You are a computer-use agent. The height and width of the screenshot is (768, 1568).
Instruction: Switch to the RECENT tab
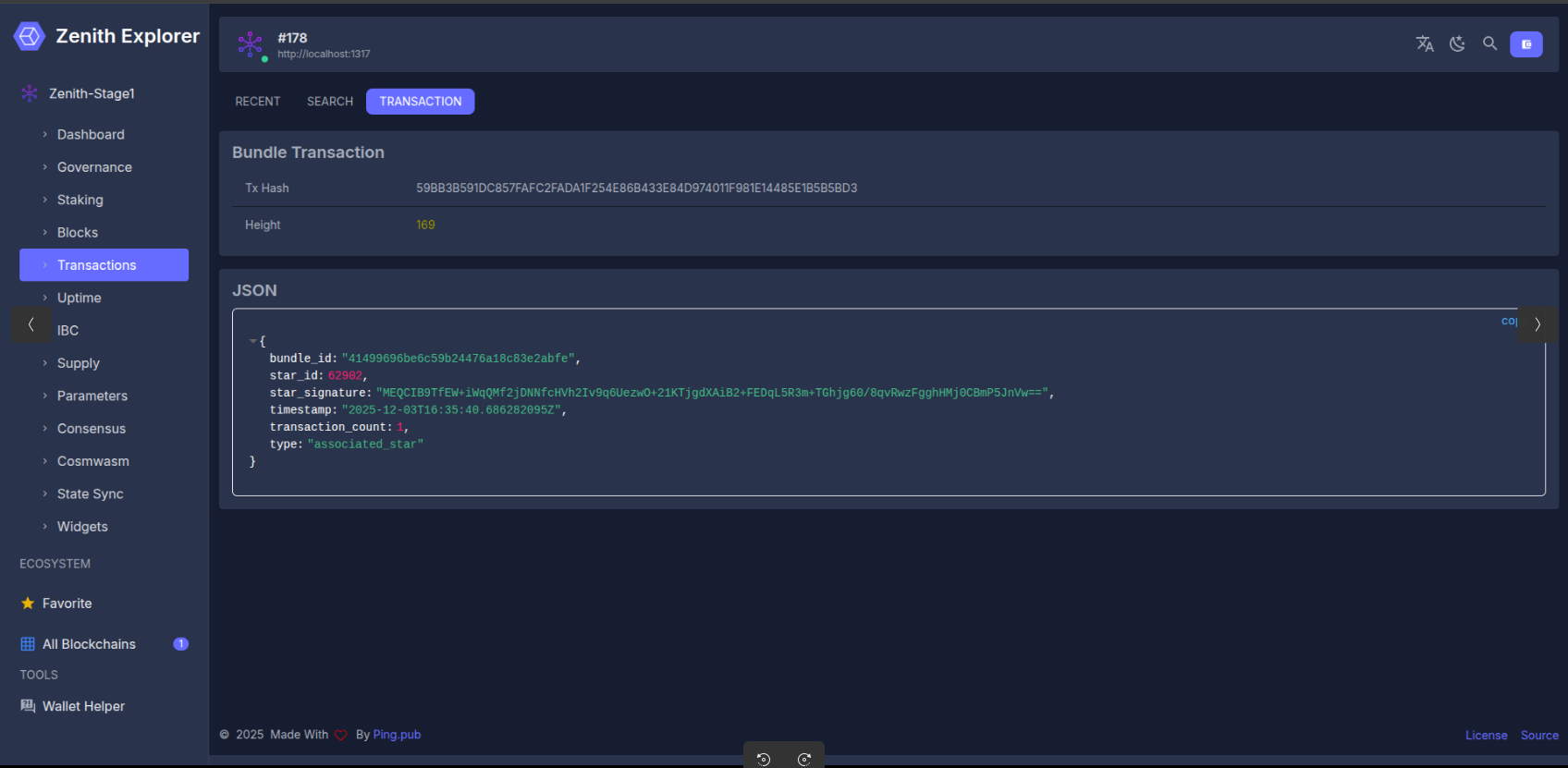click(257, 102)
